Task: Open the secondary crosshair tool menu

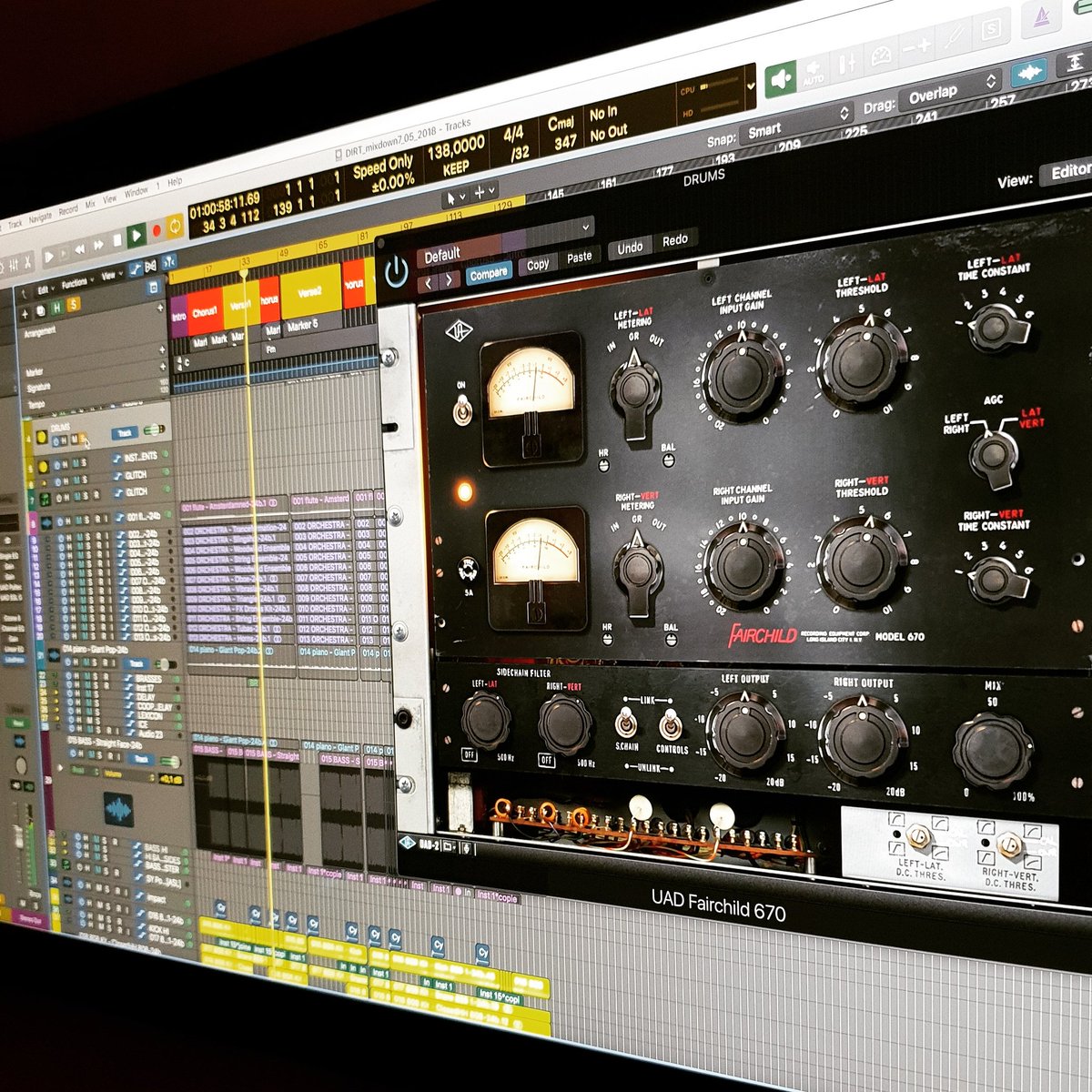Action: 484,192
